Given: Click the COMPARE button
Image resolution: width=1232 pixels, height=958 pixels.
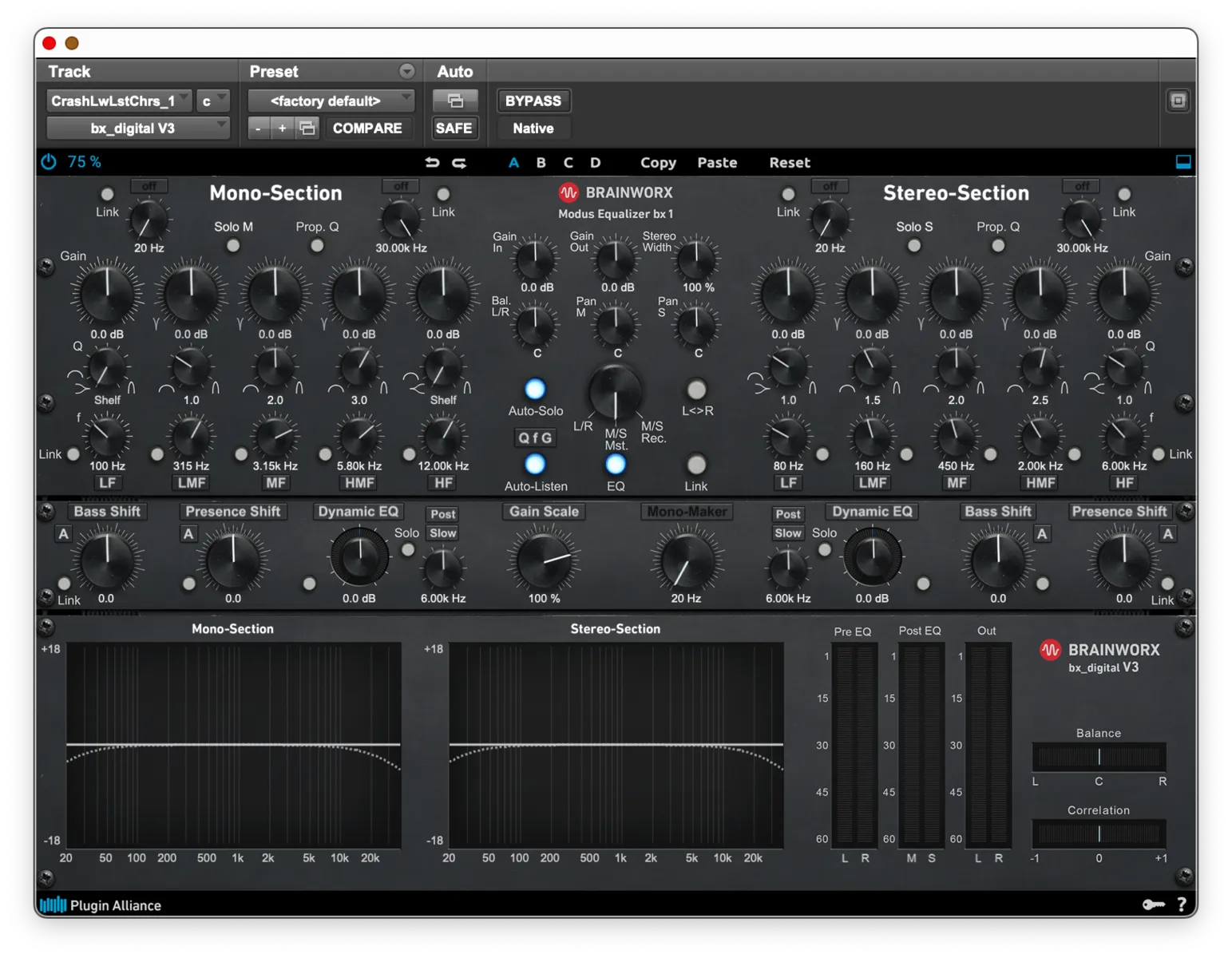Looking at the screenshot, I should [x=368, y=128].
